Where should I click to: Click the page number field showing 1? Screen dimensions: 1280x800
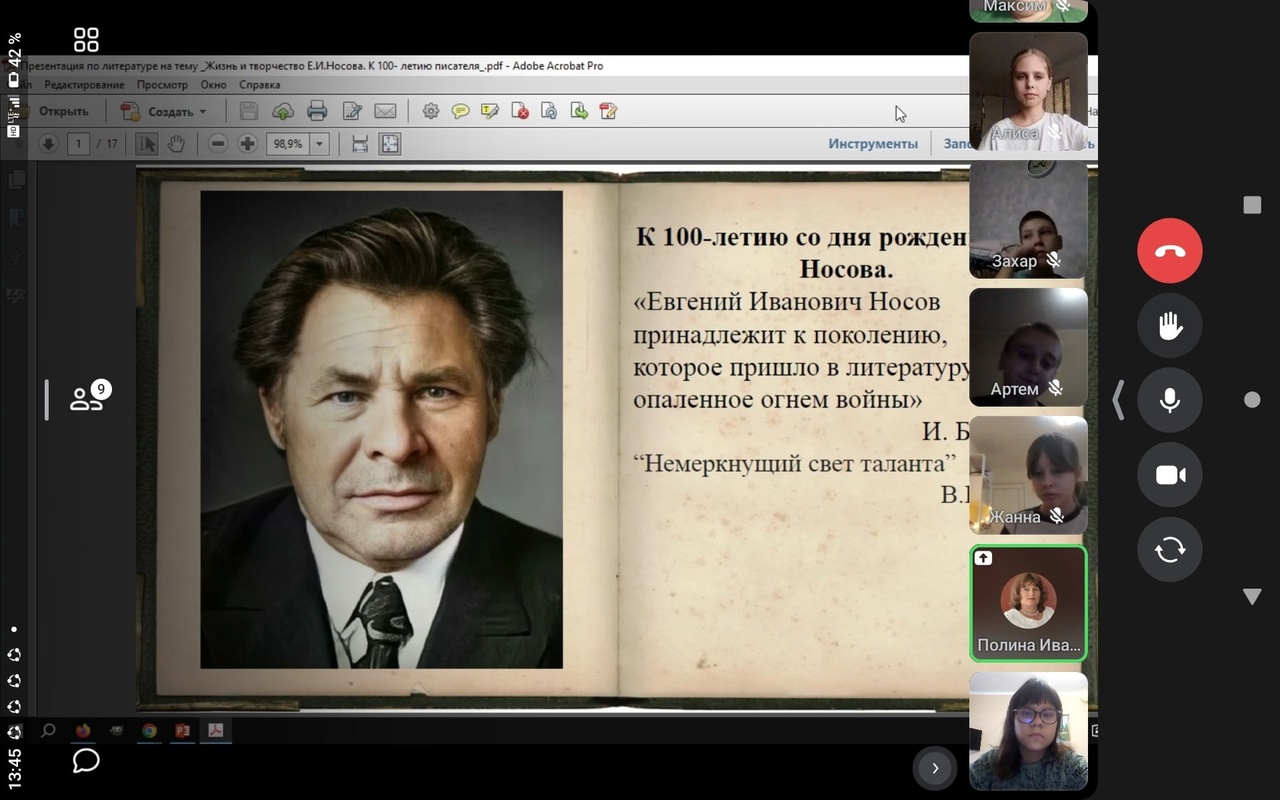[78, 144]
